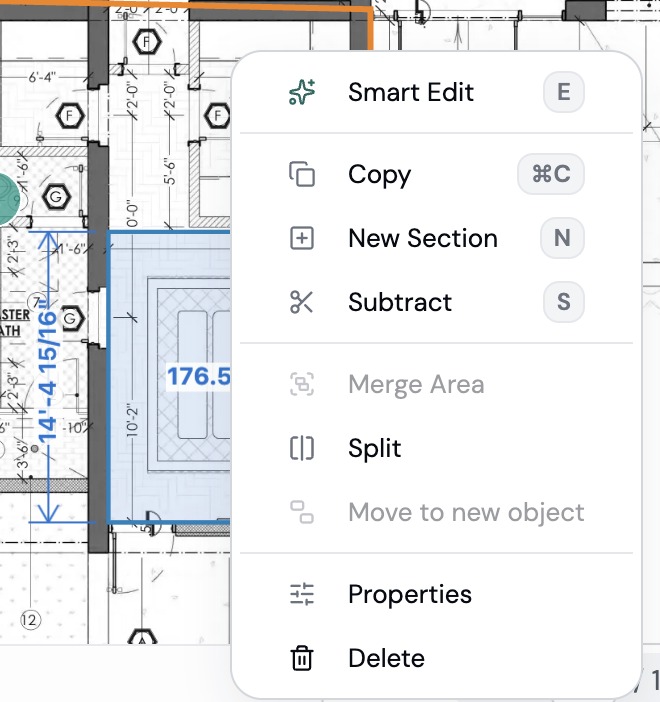
Task: Click the blue 14'-4 15/16" dimension
Action: click(48, 371)
